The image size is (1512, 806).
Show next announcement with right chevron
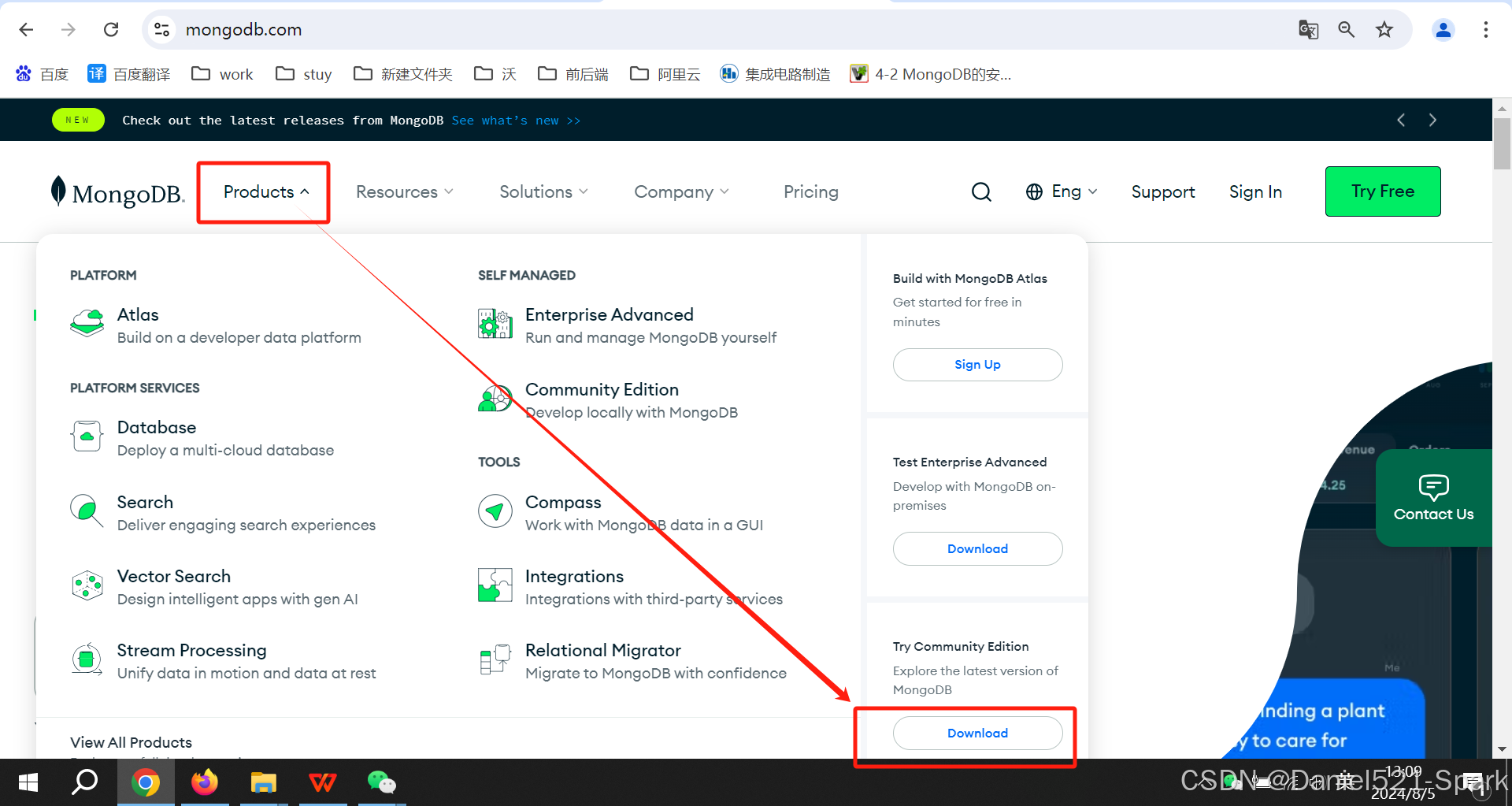coord(1432,120)
